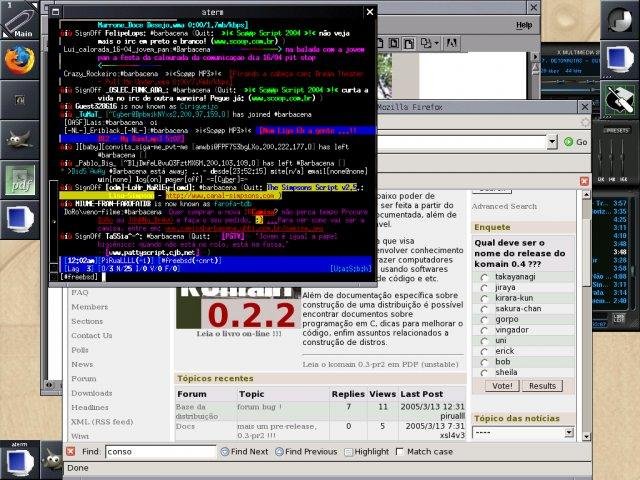Select the bob poll option
The width and height of the screenshot is (640, 480).
[484, 362]
